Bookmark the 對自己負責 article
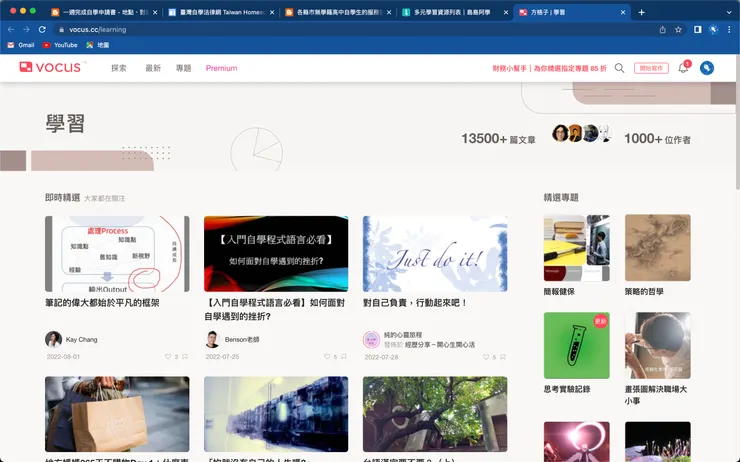This screenshot has width=740, height=462. (503, 357)
